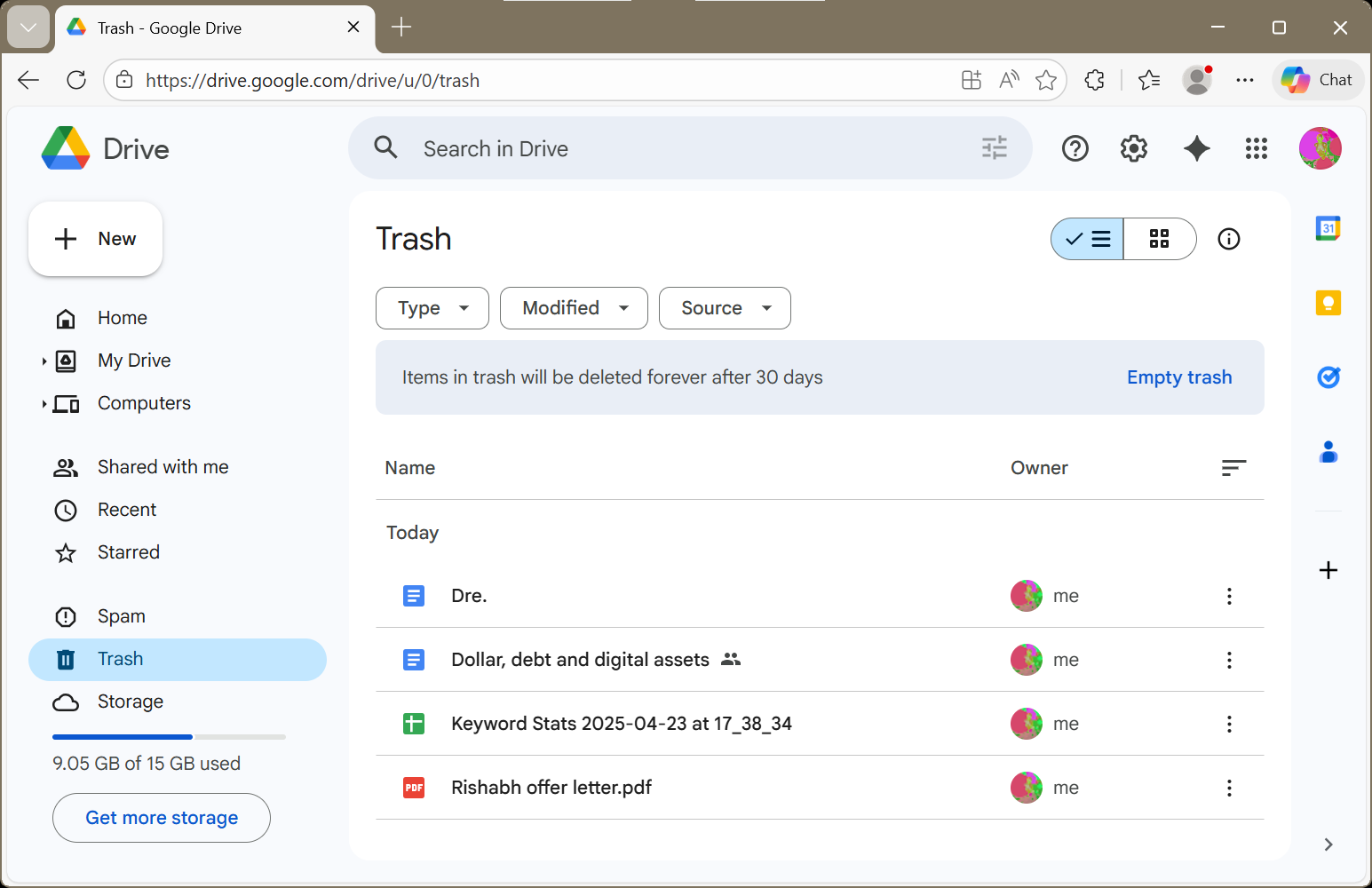The height and width of the screenshot is (888, 1372).
Task: Sort by Name column header
Action: tap(410, 468)
